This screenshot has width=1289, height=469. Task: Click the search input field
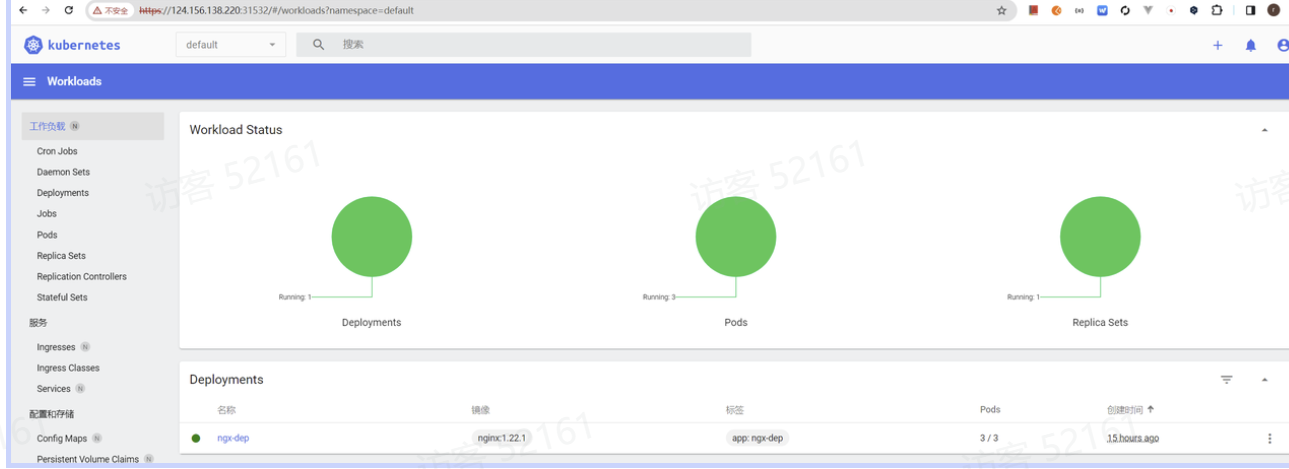coord(540,45)
